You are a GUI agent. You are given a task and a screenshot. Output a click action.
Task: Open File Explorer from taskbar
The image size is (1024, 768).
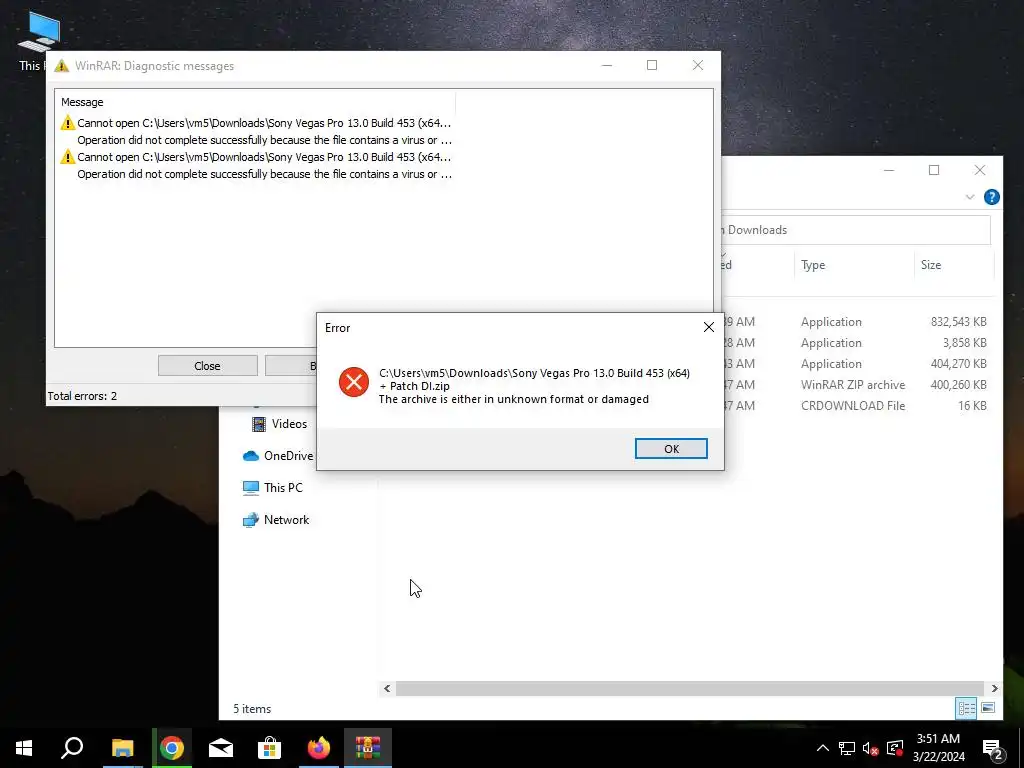pos(122,748)
